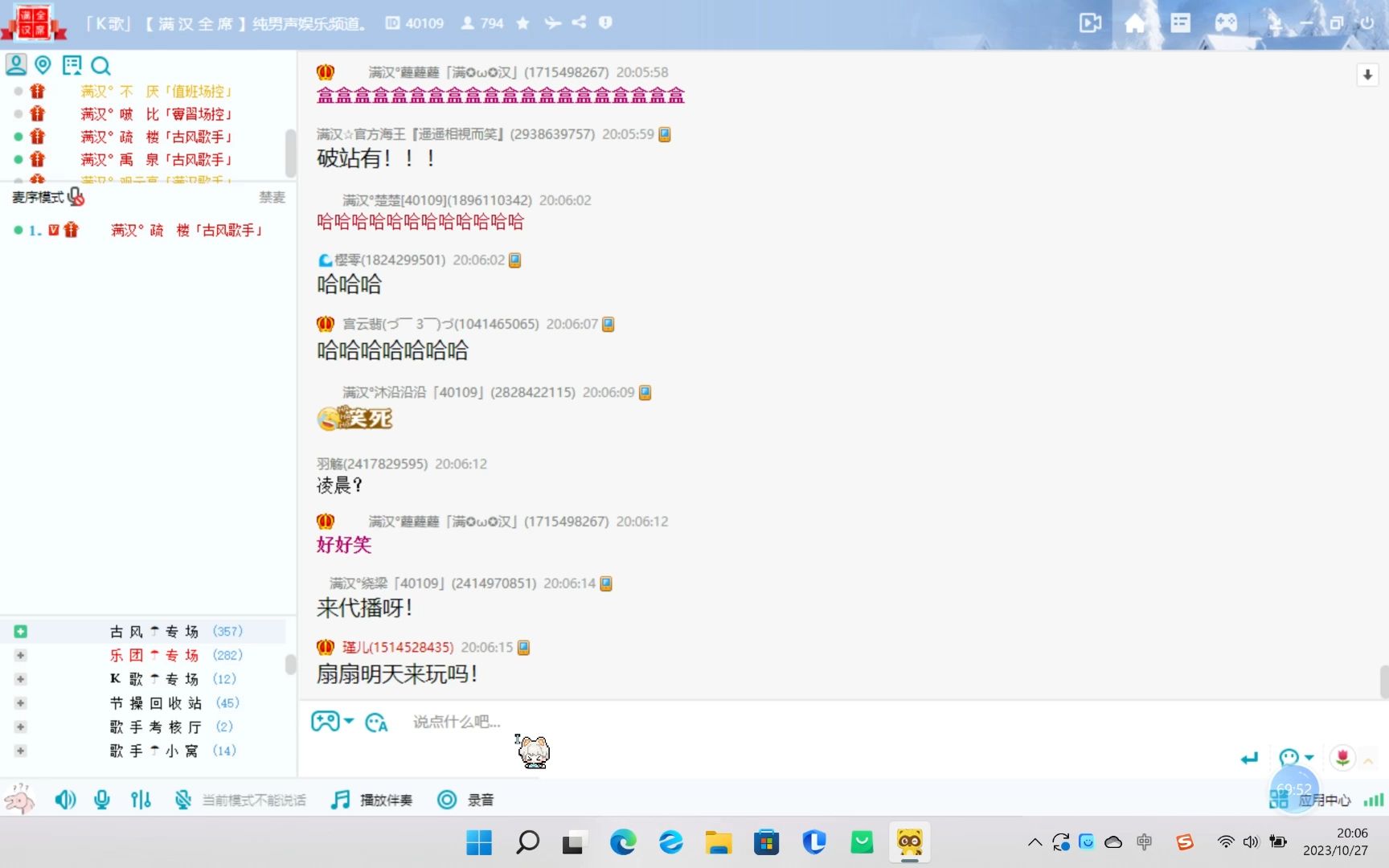The height and width of the screenshot is (868, 1389).
Task: Open the channel ID 40109 info
Action: point(415,23)
